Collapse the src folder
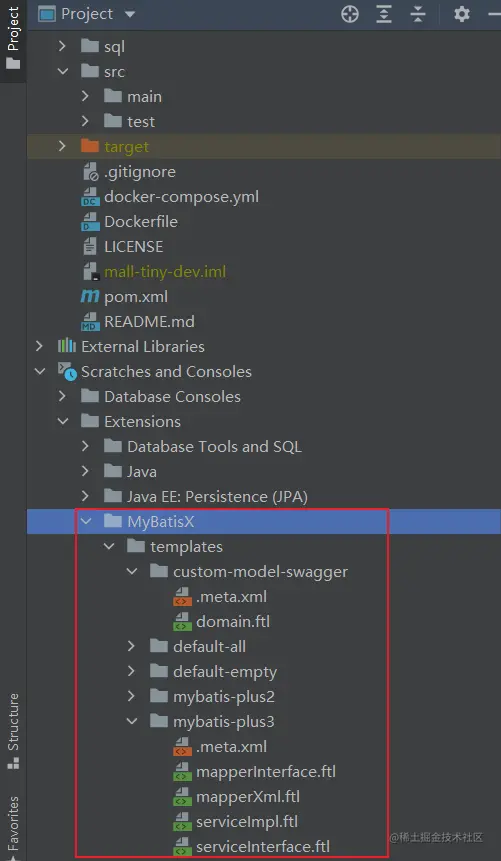Viewport: 501px width, 861px height. [x=63, y=71]
